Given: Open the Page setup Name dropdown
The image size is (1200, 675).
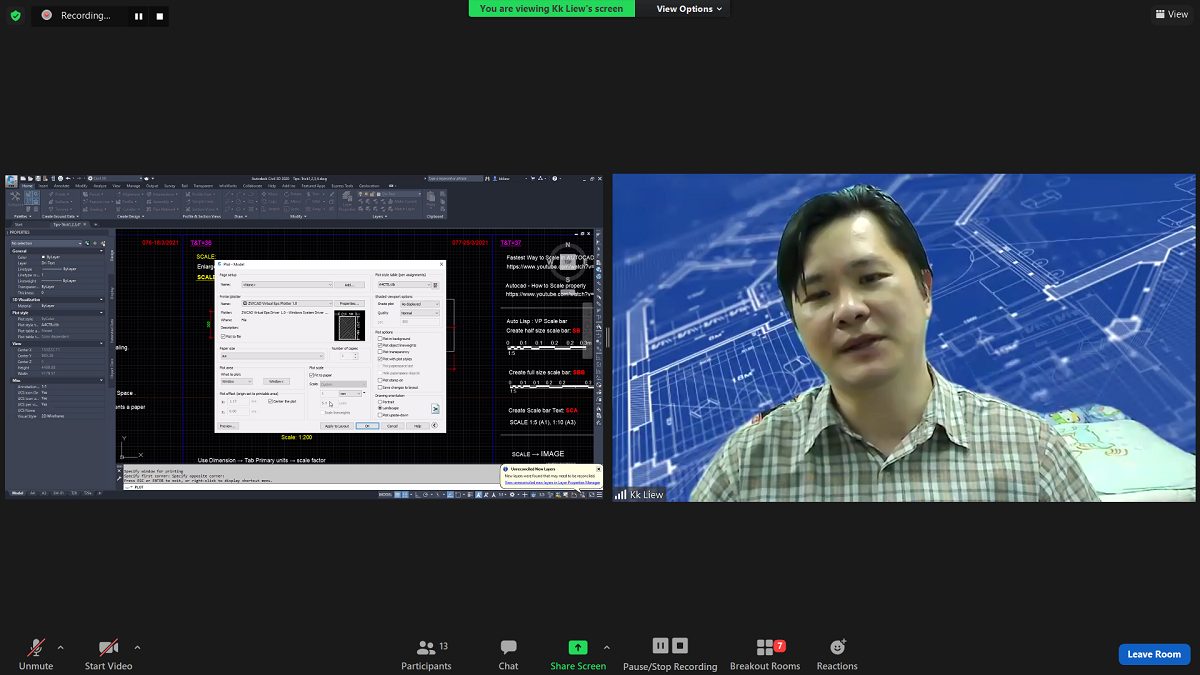Looking at the screenshot, I should click(x=287, y=285).
